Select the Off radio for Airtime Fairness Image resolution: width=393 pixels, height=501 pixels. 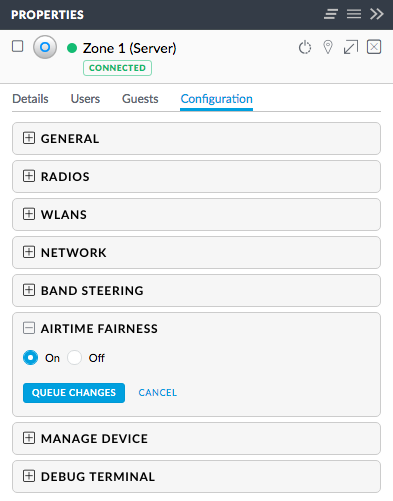(x=74, y=358)
